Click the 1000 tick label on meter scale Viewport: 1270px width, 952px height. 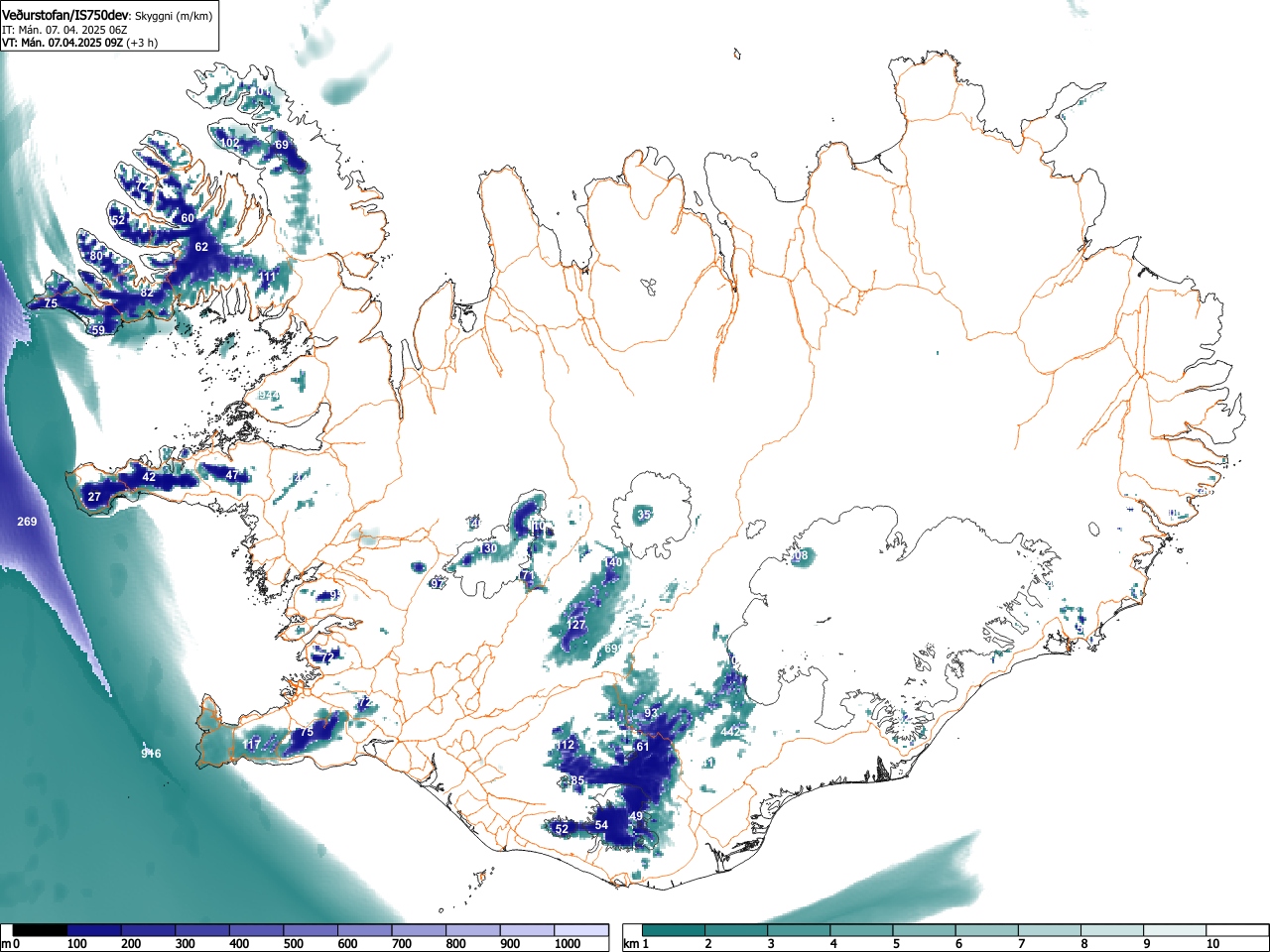click(x=568, y=944)
